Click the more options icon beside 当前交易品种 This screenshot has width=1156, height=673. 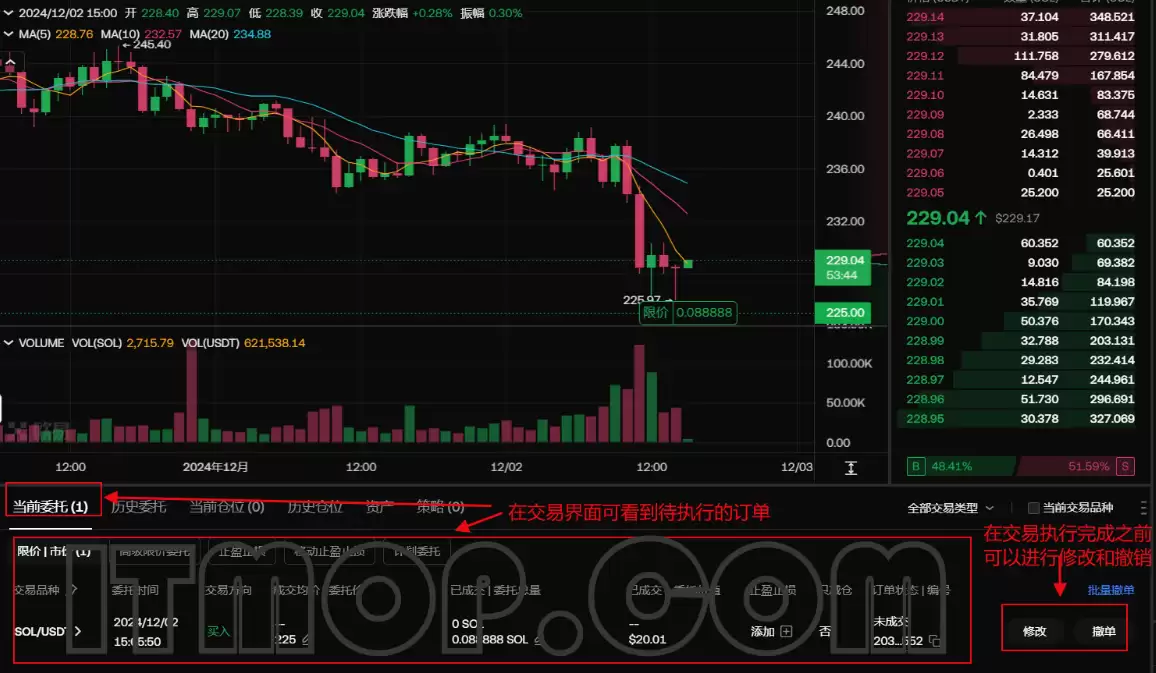[1144, 508]
